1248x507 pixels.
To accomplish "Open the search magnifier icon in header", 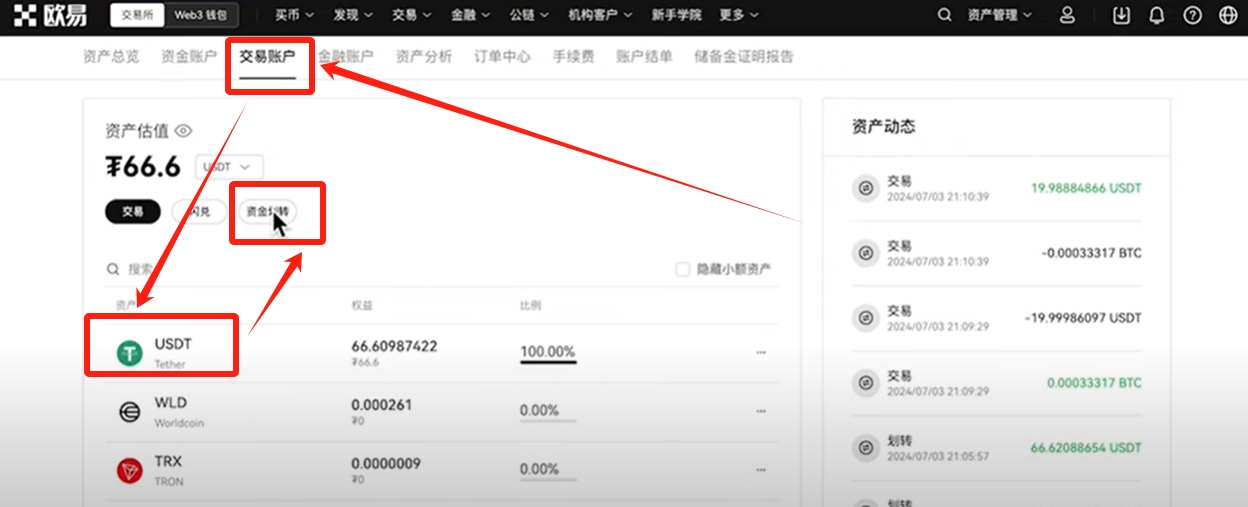I will (x=944, y=15).
